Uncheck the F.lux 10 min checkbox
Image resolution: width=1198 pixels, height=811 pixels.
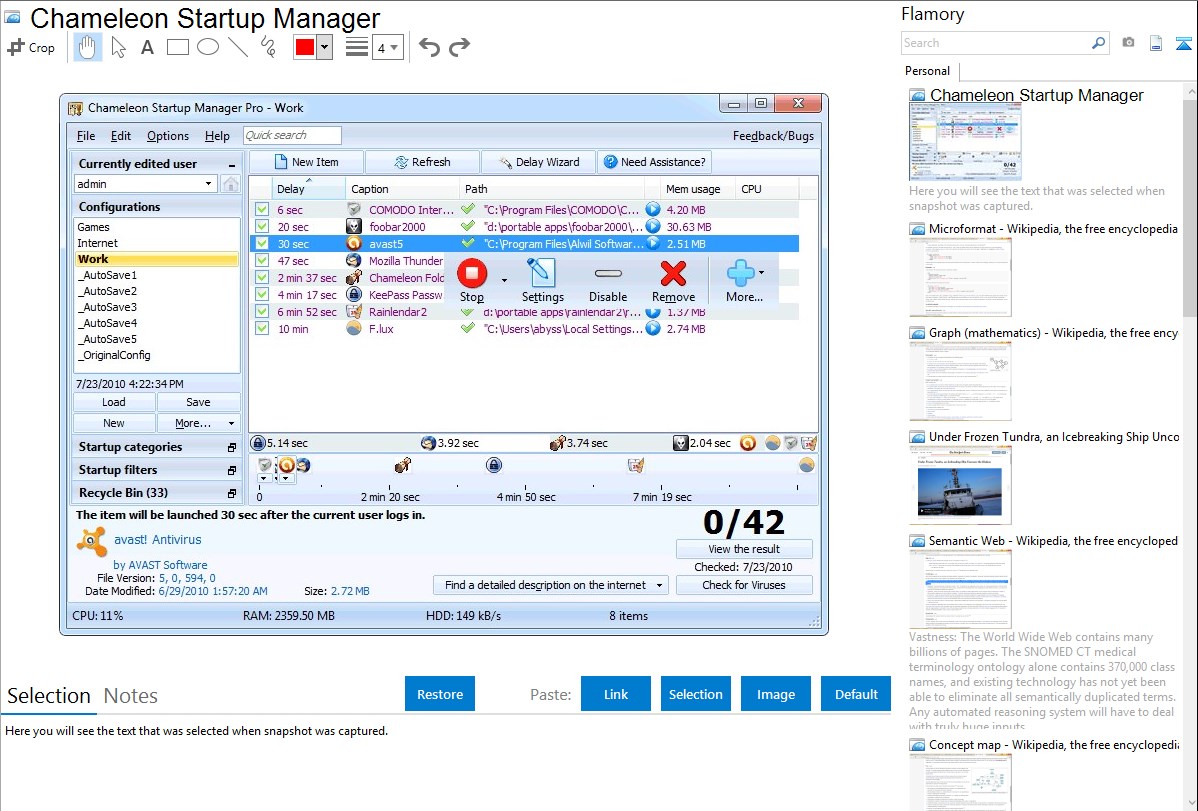262,329
